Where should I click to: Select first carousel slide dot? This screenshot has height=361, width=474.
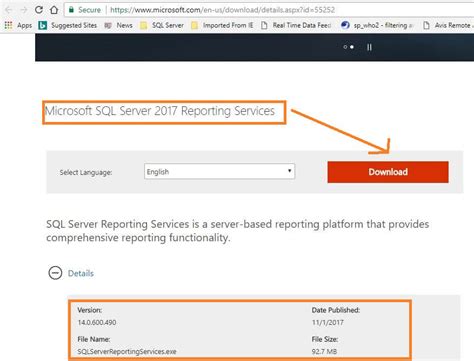pos(345,47)
